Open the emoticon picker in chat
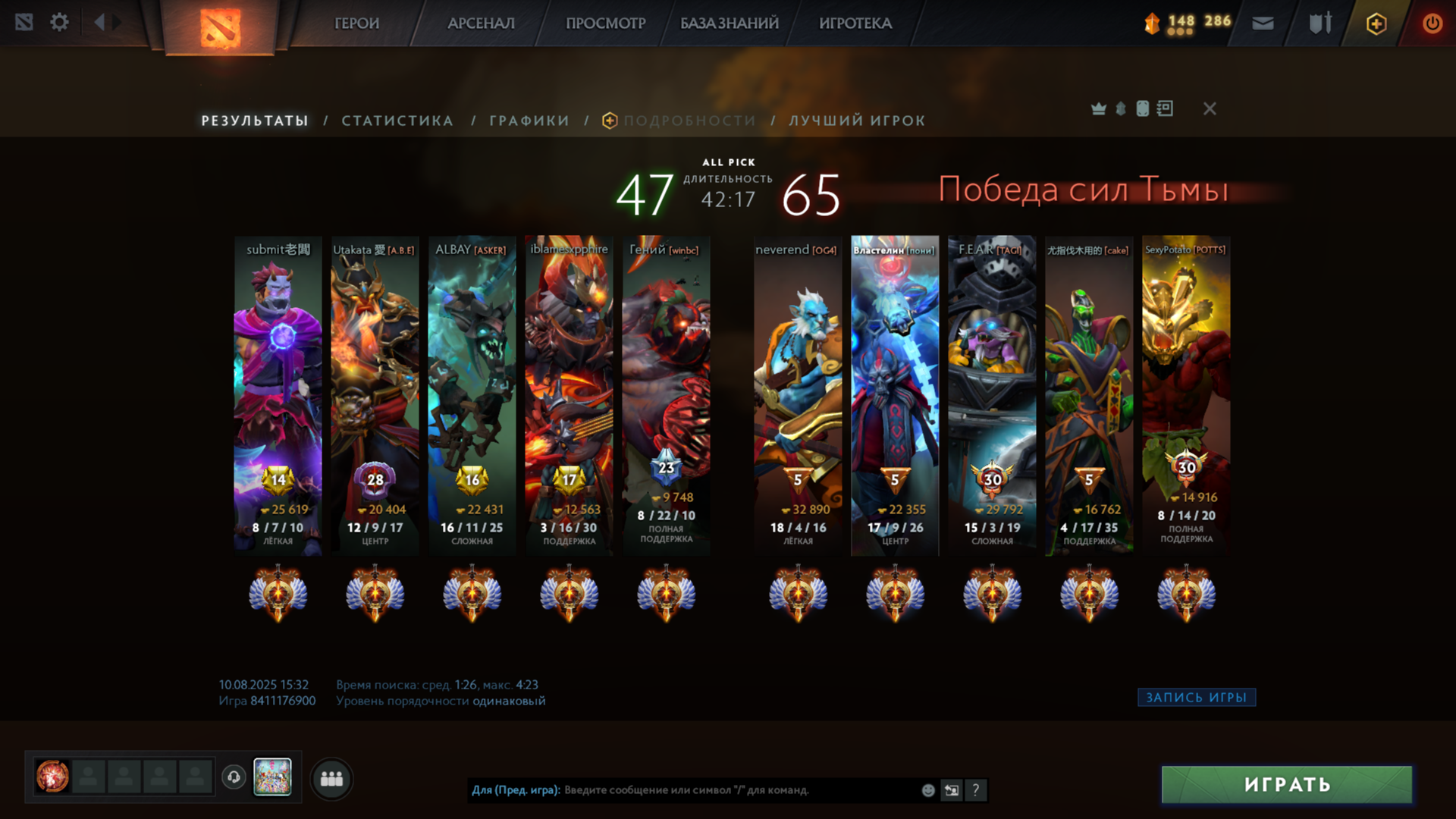The width and height of the screenshot is (1456, 819). click(x=928, y=790)
